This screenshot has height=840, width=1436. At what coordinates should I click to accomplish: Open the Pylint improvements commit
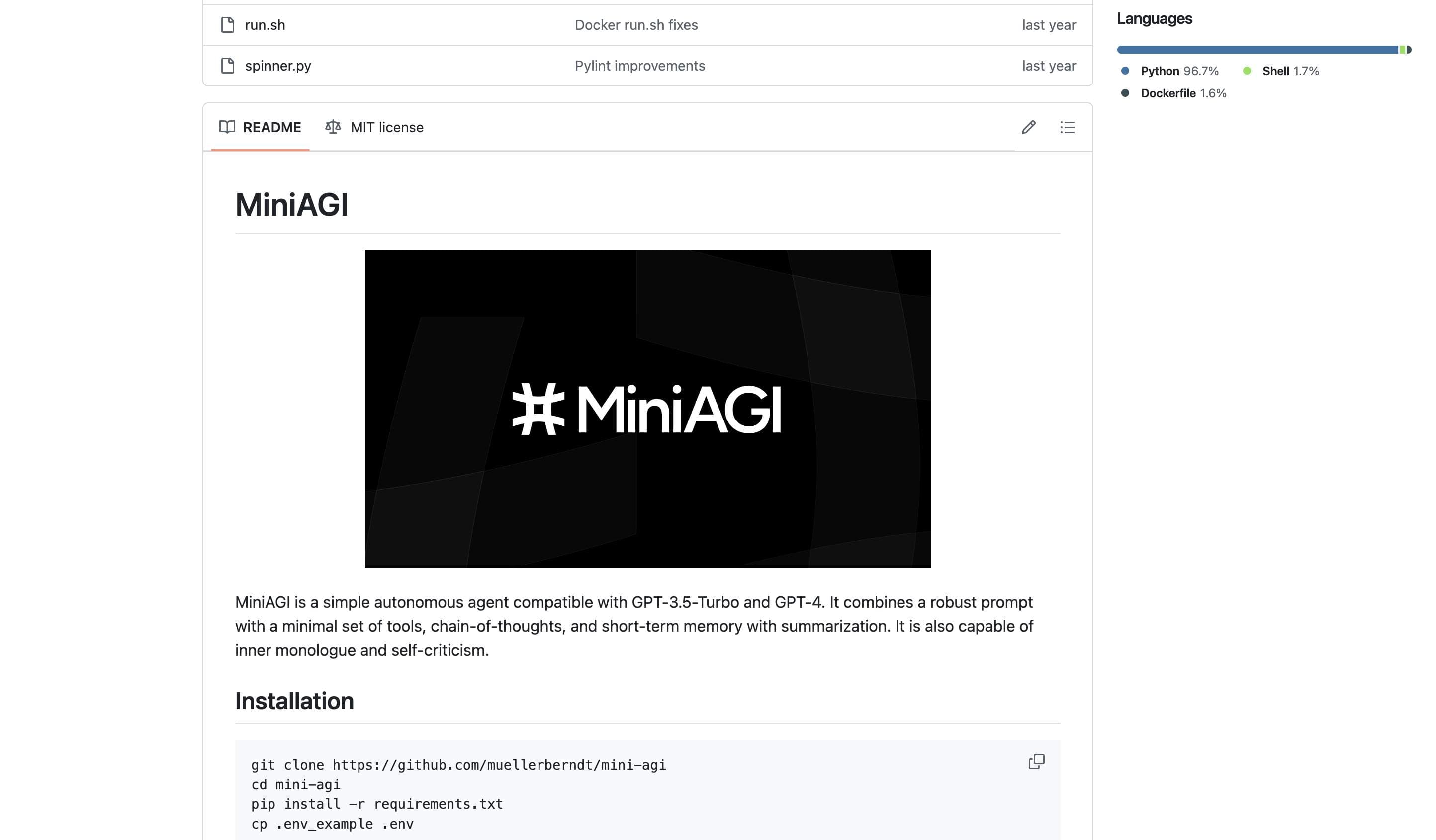pyautogui.click(x=639, y=66)
